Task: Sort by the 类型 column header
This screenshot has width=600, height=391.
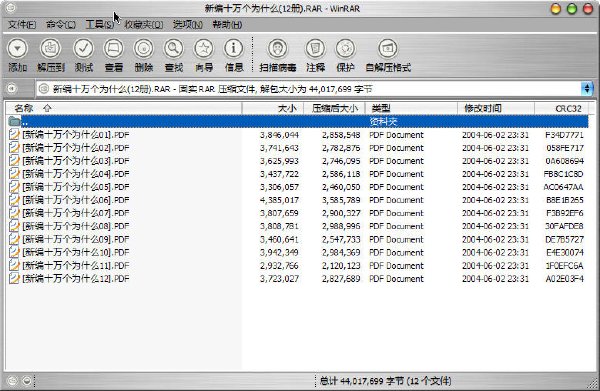Action: point(411,108)
